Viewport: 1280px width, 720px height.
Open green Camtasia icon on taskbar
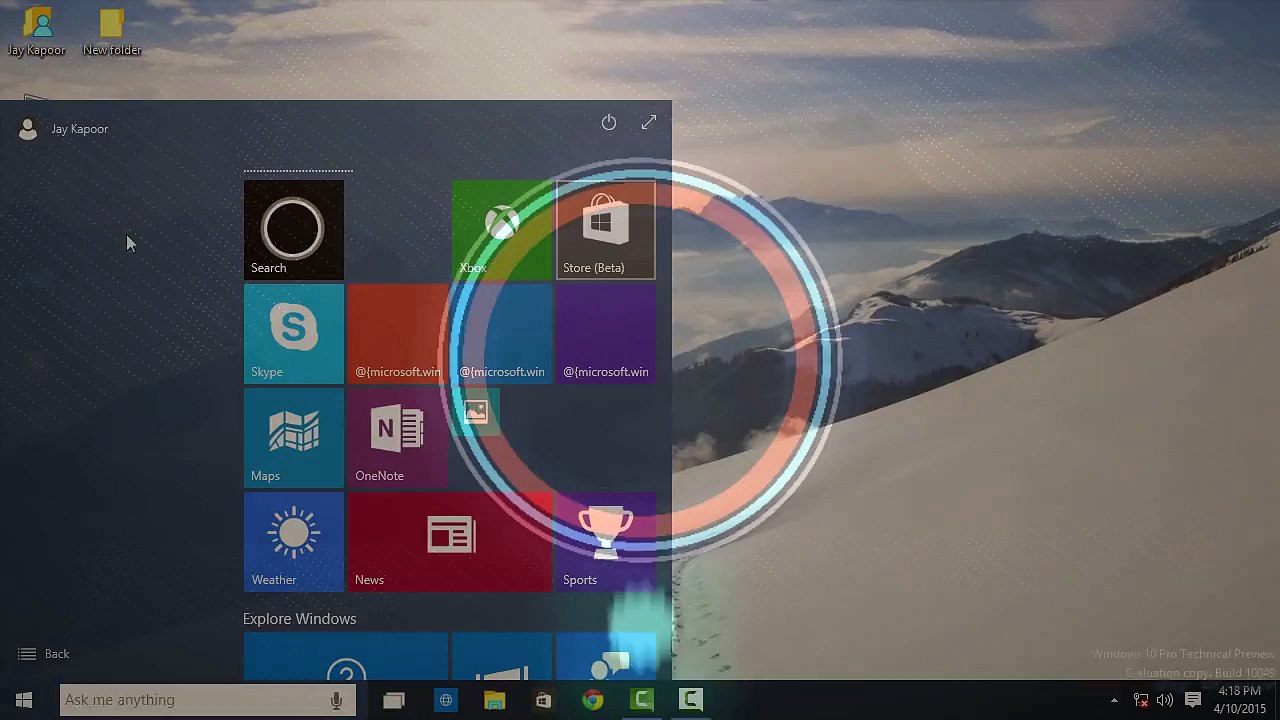point(643,700)
